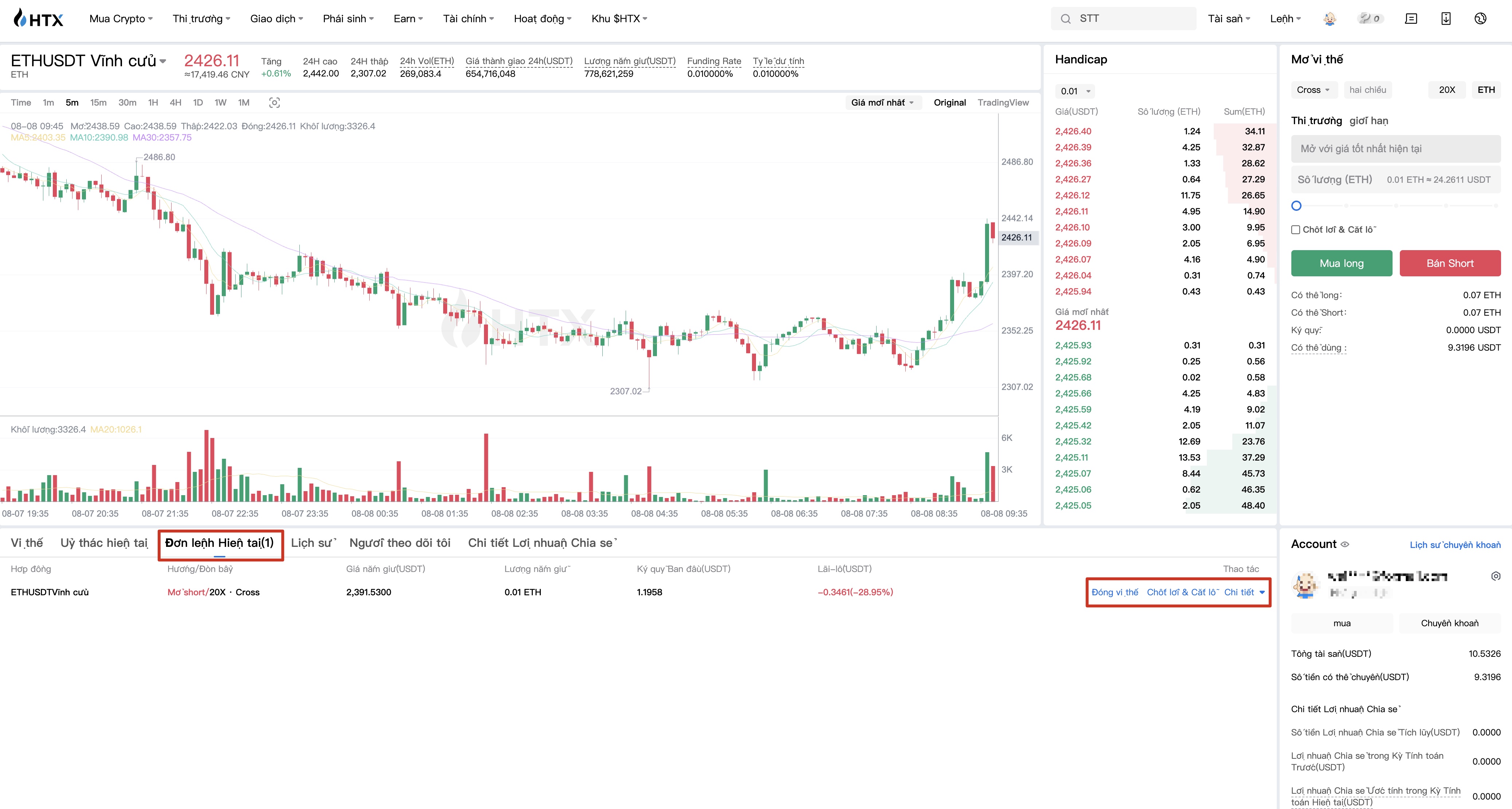Click the 20X leverage button
This screenshot has height=809, width=1512.
[1447, 90]
